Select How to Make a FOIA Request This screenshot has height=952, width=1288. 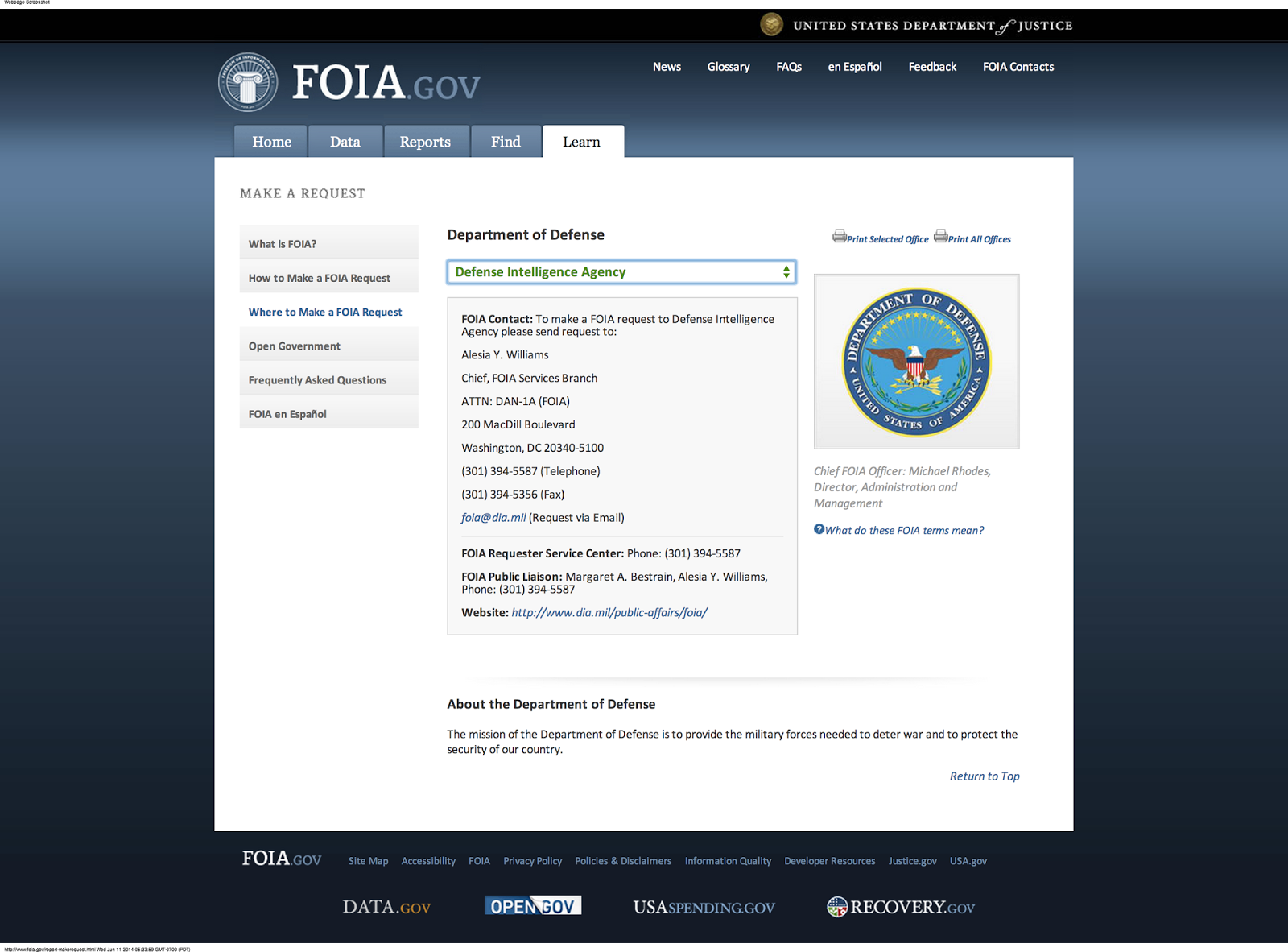point(329,277)
